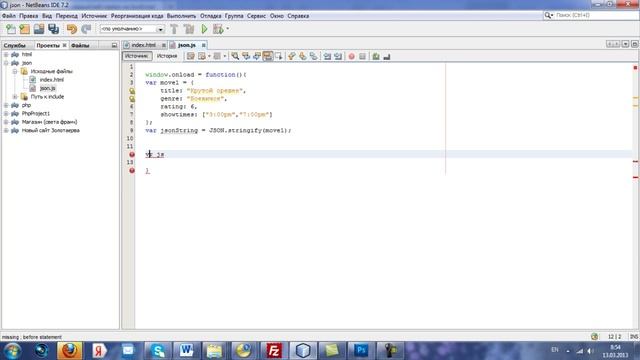Close the index.html editor tab
The width and height of the screenshot is (640, 360).
coord(164,45)
